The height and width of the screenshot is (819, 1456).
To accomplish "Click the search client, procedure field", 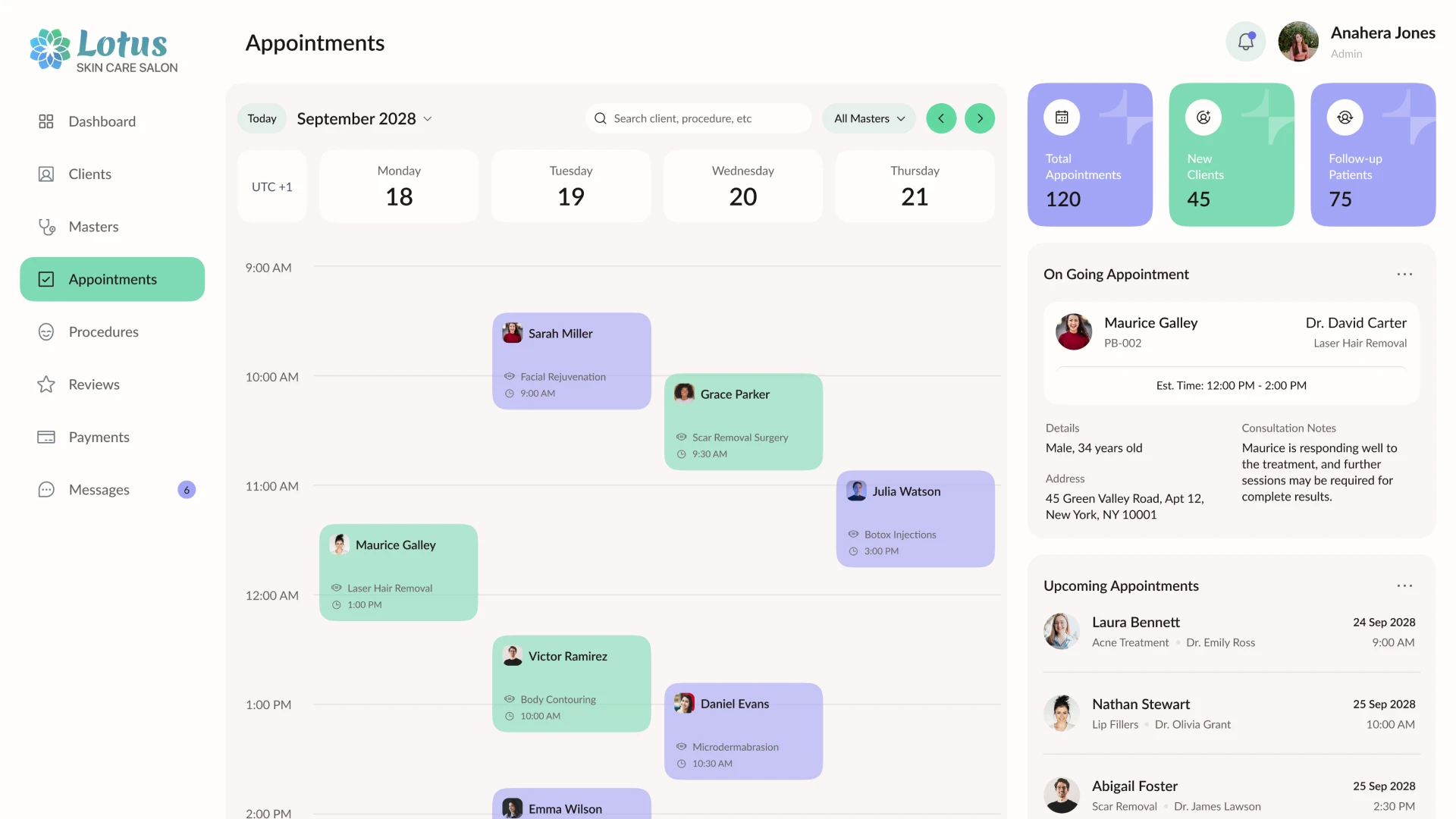I will (698, 118).
